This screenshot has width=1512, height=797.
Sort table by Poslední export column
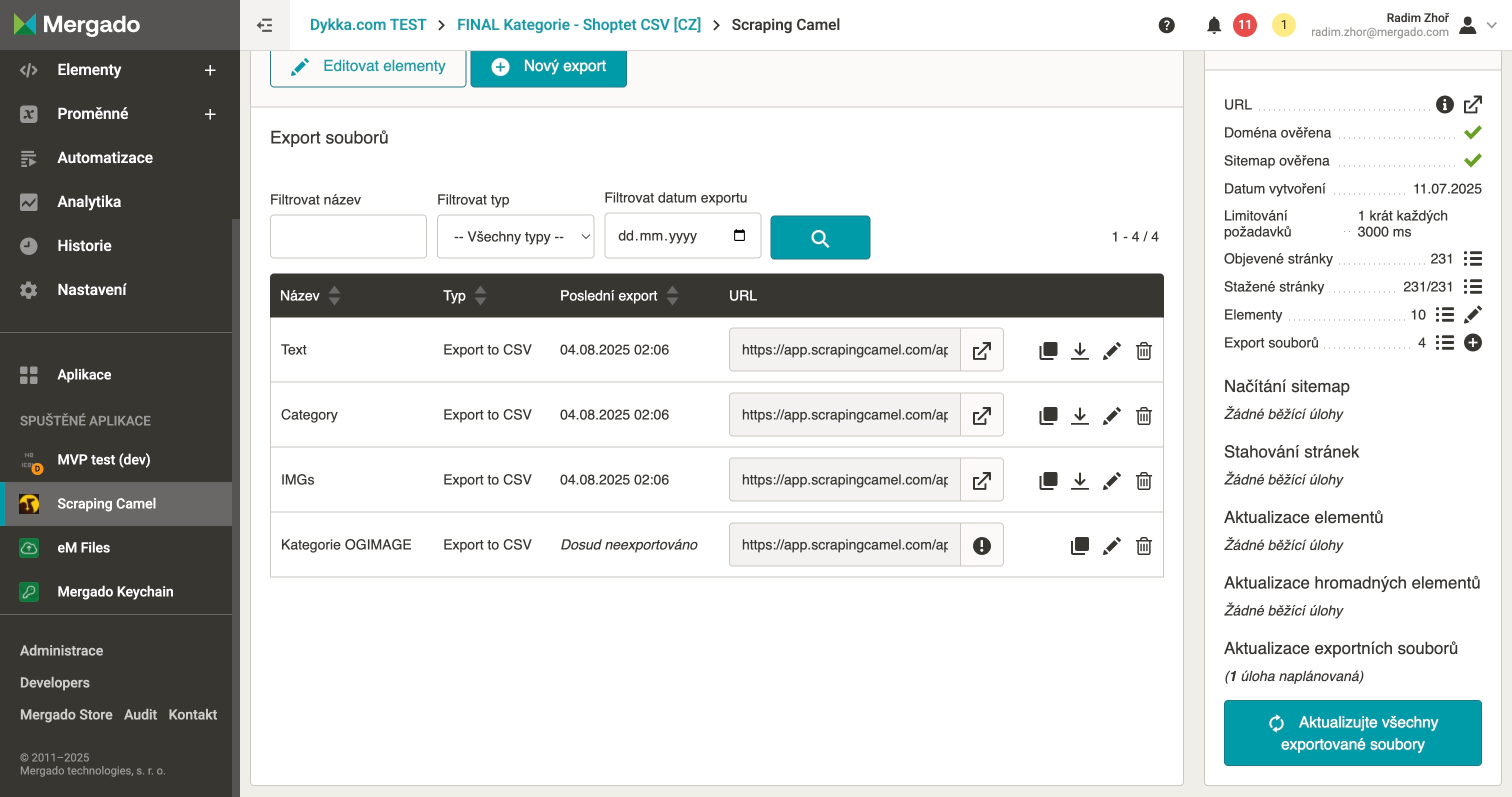click(672, 295)
